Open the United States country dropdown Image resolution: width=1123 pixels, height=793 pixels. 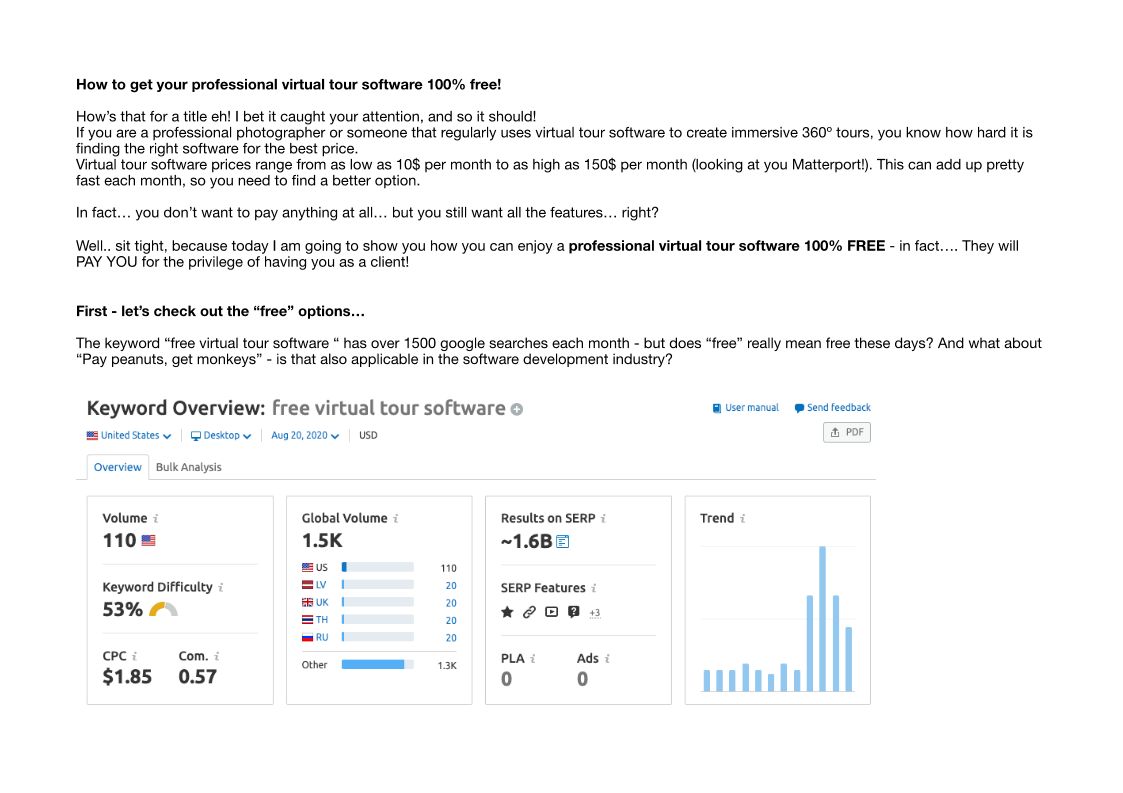(x=129, y=436)
